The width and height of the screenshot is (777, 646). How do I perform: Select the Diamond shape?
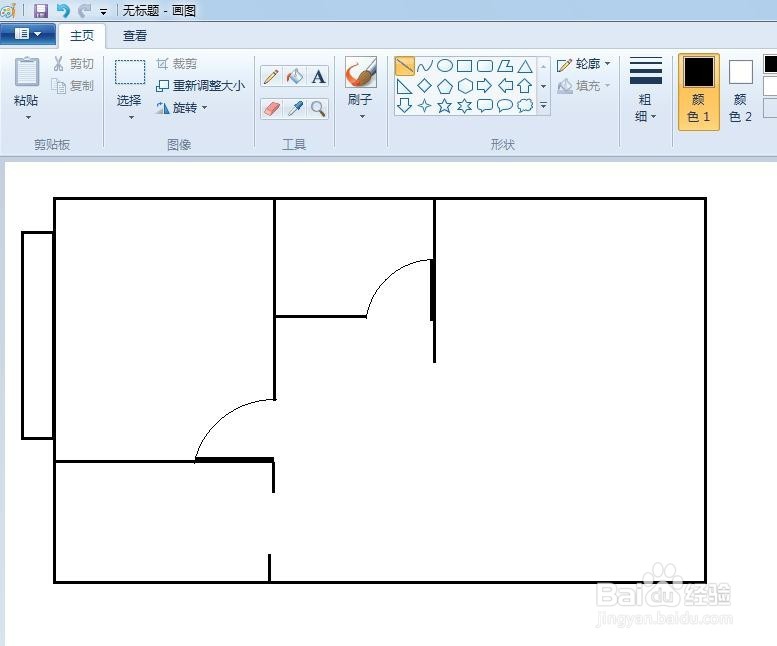point(425,86)
